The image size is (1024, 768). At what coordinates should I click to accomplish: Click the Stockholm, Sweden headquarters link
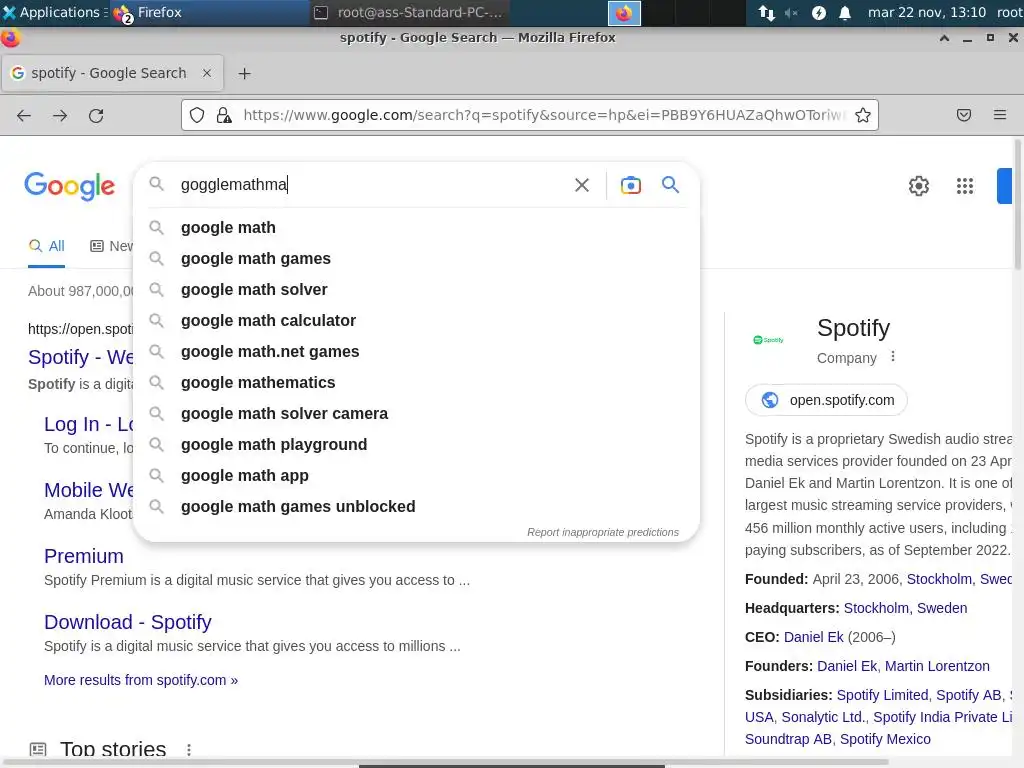click(905, 609)
